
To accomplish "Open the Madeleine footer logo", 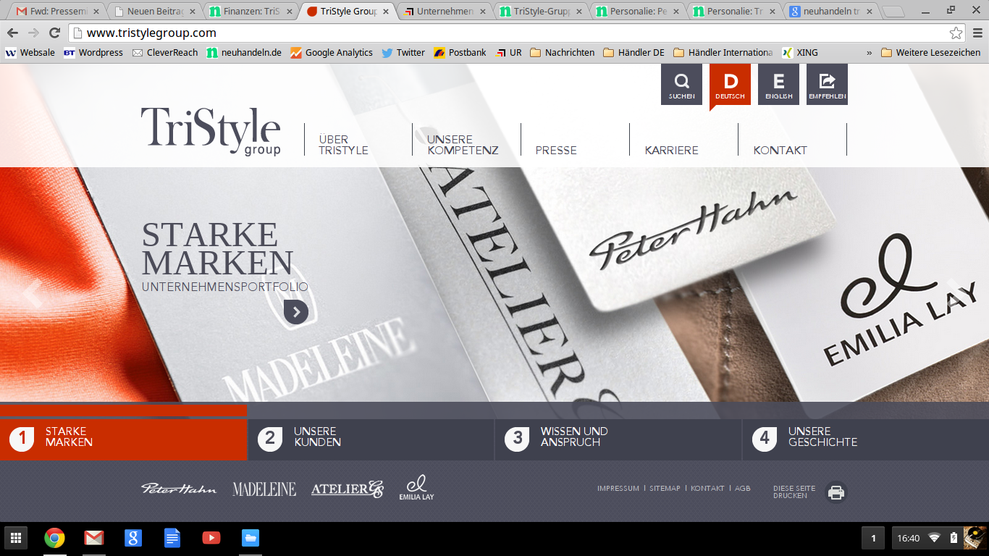I will tap(264, 489).
